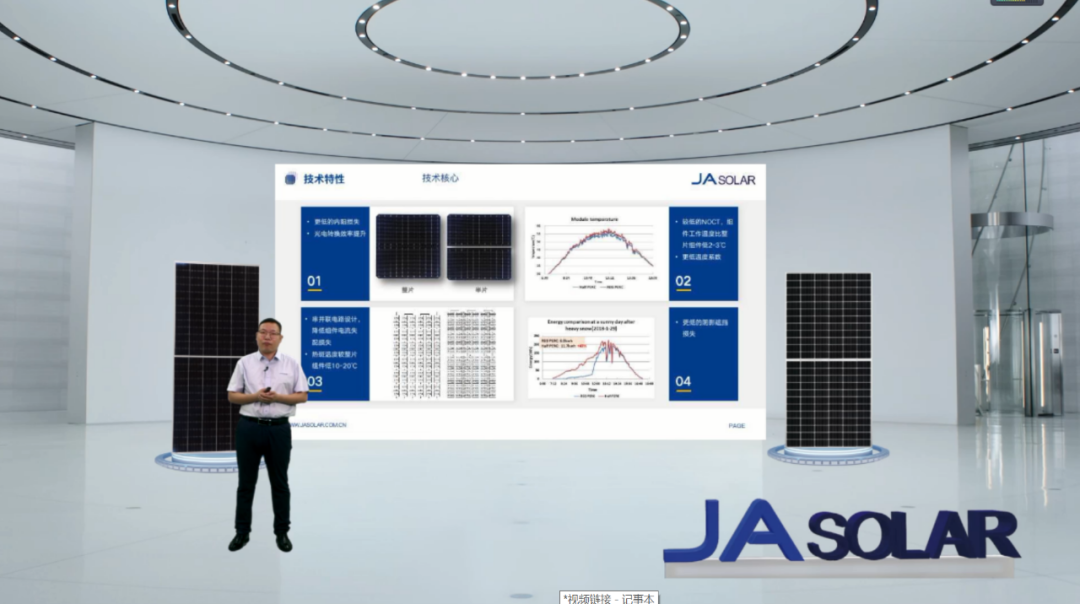Image resolution: width=1080 pixels, height=604 pixels.
Task: Click the PAGE label in slide footer
Action: (737, 426)
